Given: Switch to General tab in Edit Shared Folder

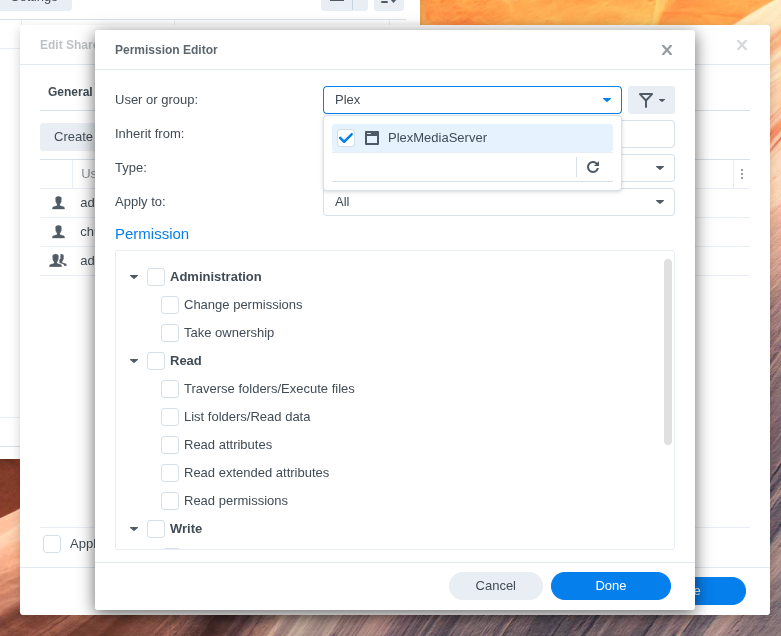Looking at the screenshot, I should click(x=70, y=92).
